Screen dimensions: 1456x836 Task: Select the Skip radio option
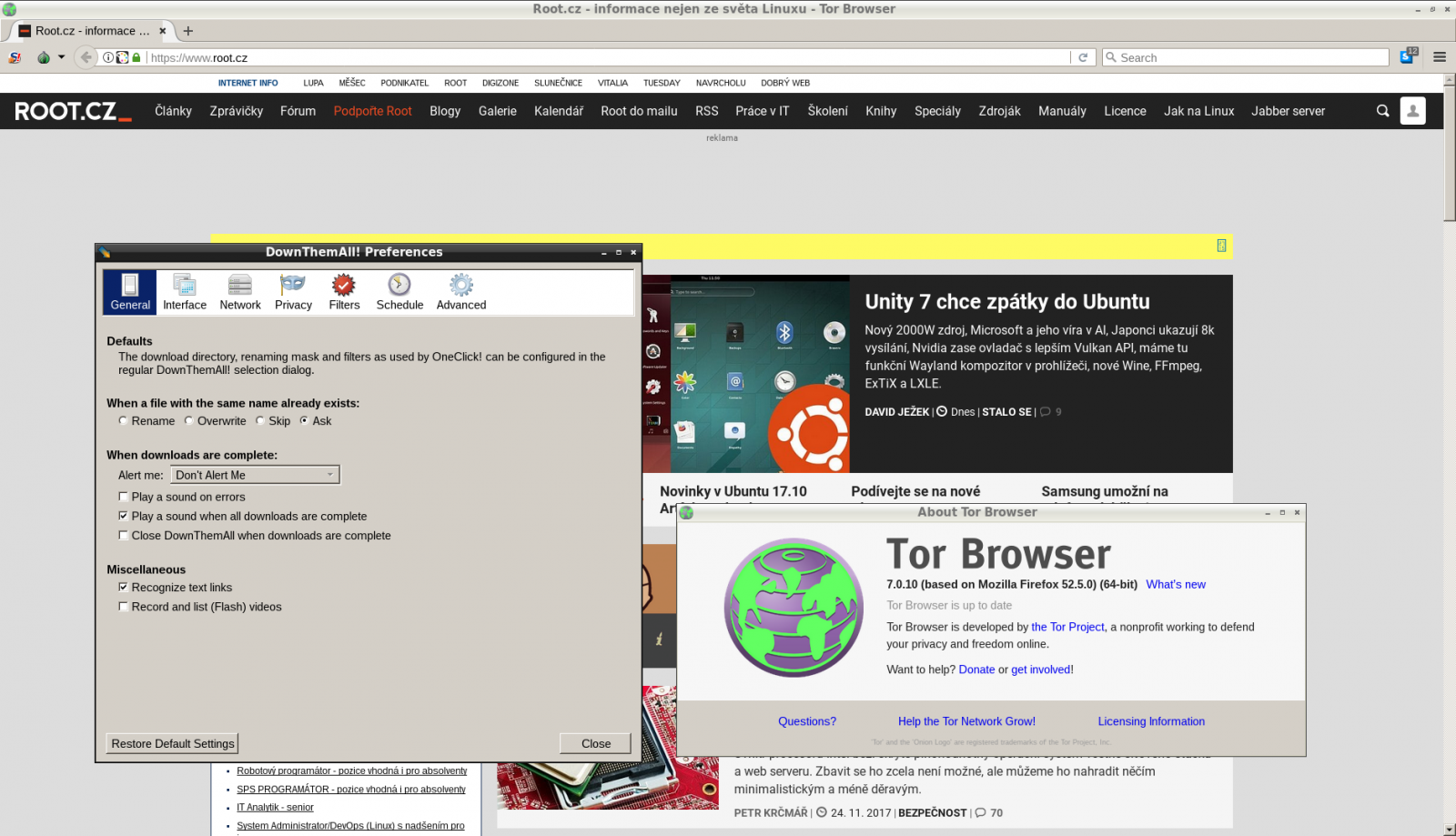point(260,421)
